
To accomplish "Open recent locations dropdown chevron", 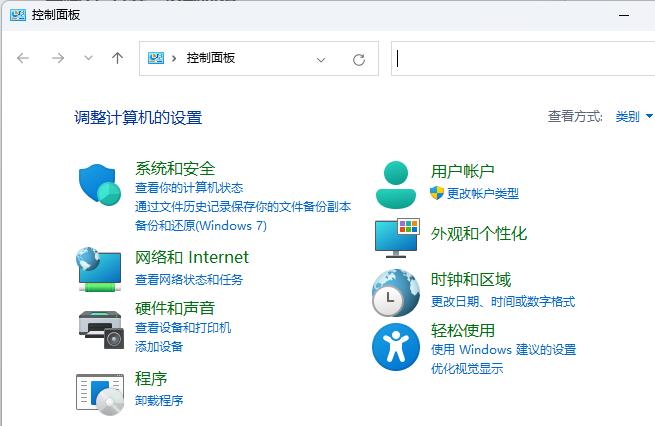I will pyautogui.click(x=88, y=58).
